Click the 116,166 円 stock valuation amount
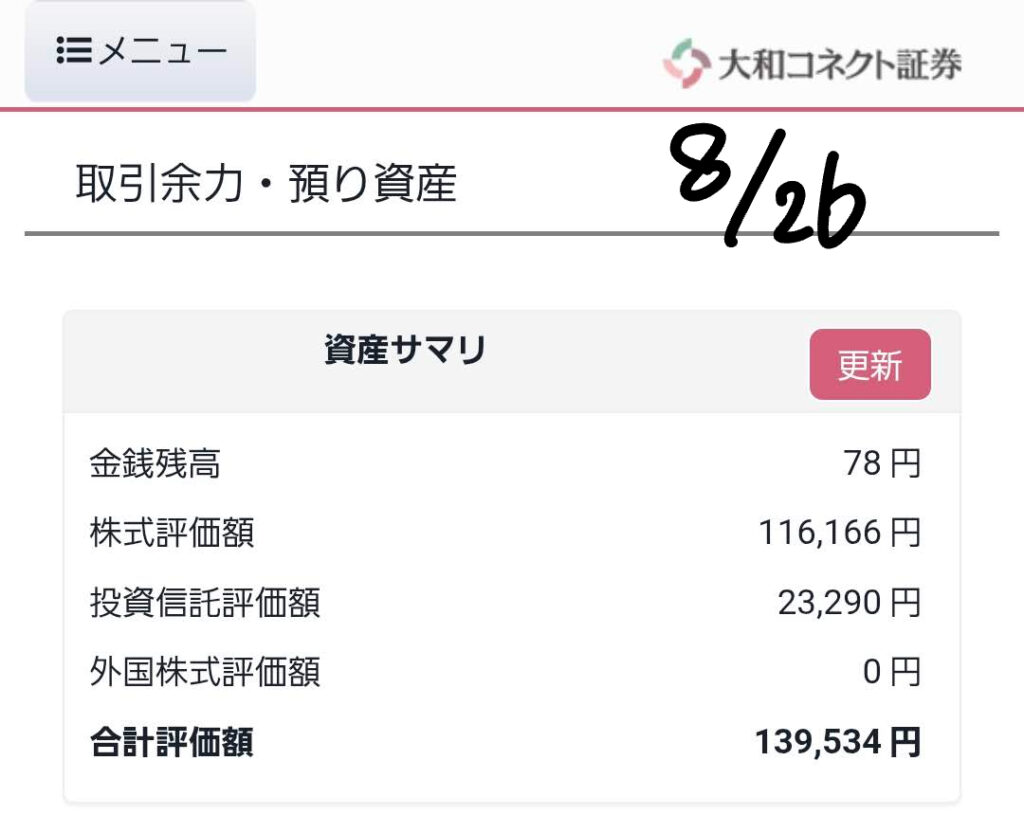The height and width of the screenshot is (815, 1024). pyautogui.click(x=840, y=533)
